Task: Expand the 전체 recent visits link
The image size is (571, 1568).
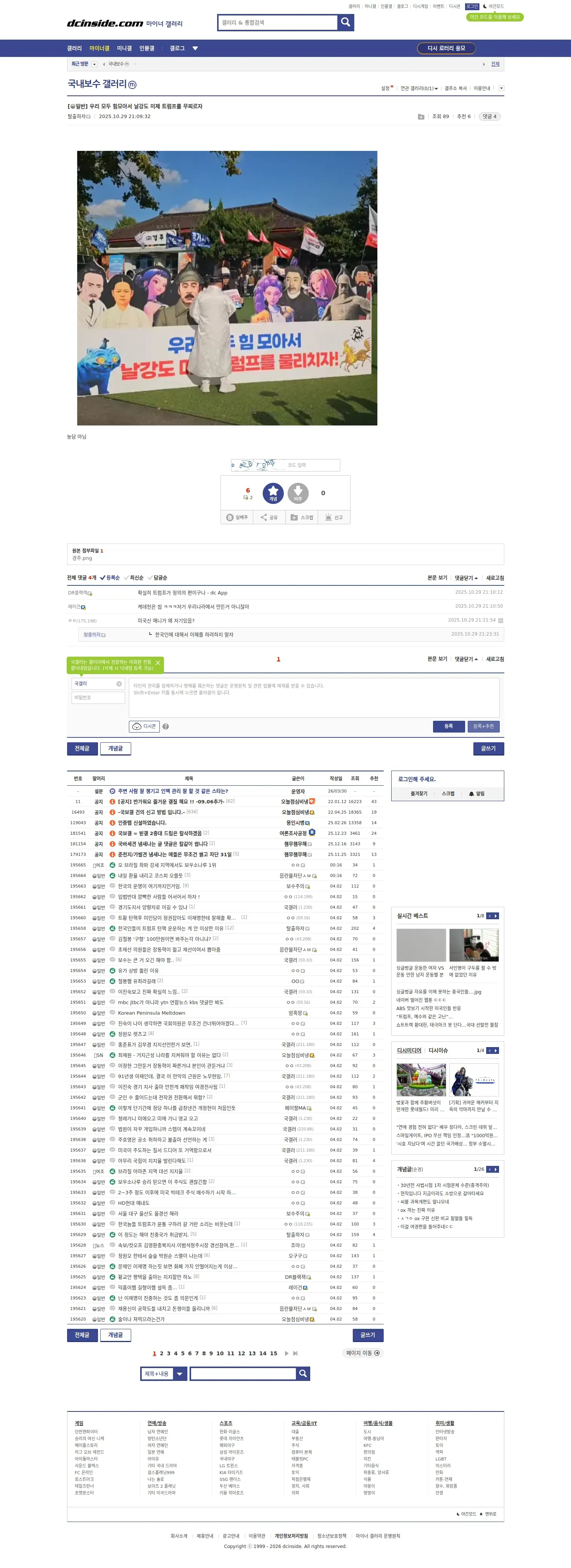Action: coord(495,64)
